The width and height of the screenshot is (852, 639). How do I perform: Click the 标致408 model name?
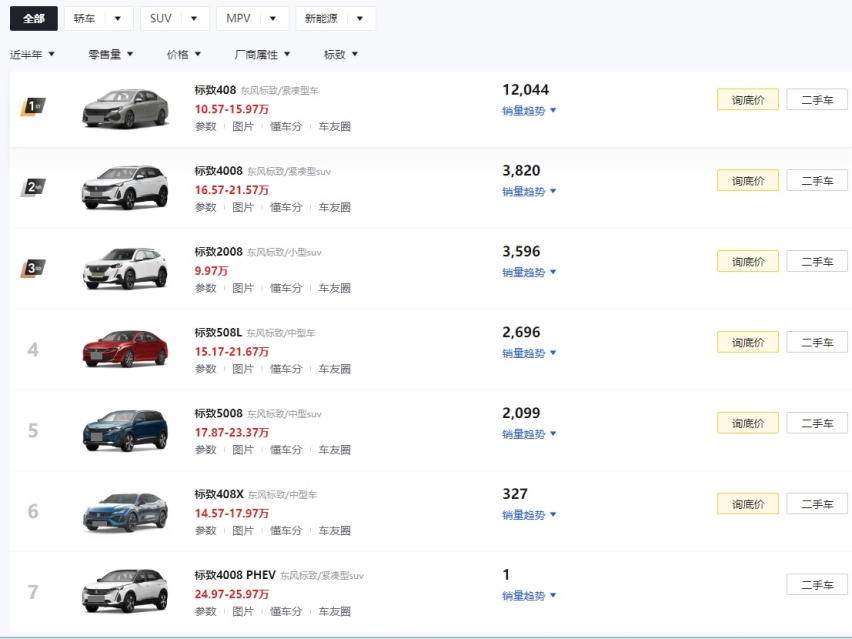tap(215, 90)
